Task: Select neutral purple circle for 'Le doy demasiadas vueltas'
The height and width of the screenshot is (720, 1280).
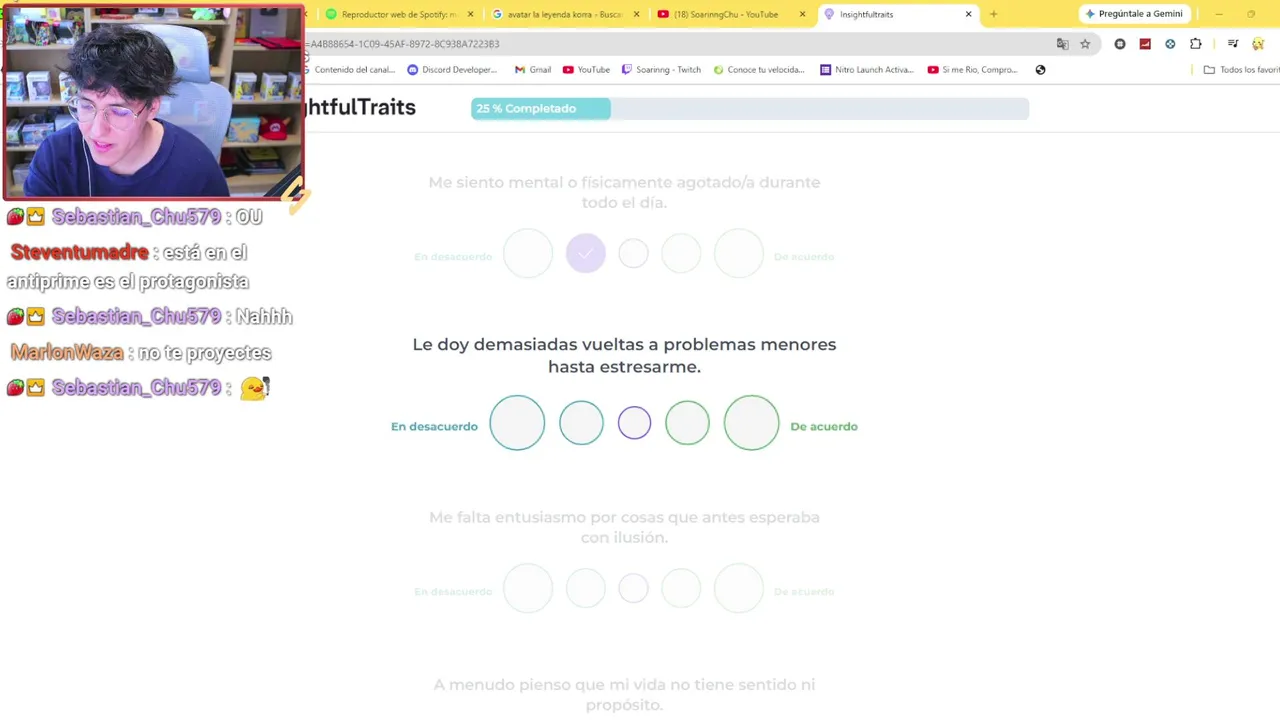Action: 634,423
